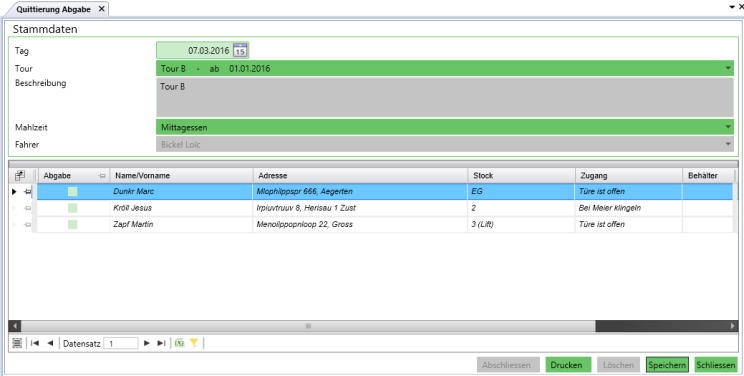Click the pin icon in Abgabe column header

(x=101, y=176)
